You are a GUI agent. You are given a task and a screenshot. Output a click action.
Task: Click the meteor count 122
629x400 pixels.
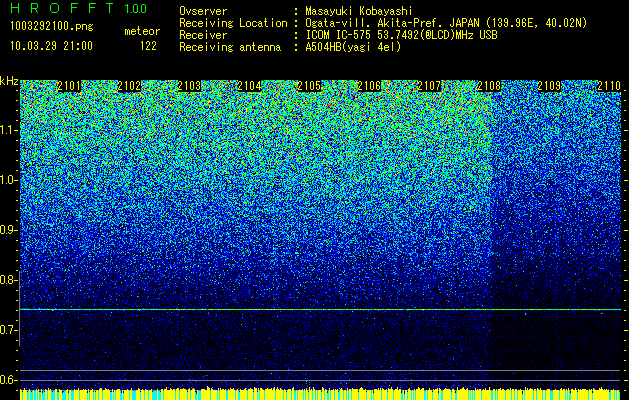click(148, 46)
